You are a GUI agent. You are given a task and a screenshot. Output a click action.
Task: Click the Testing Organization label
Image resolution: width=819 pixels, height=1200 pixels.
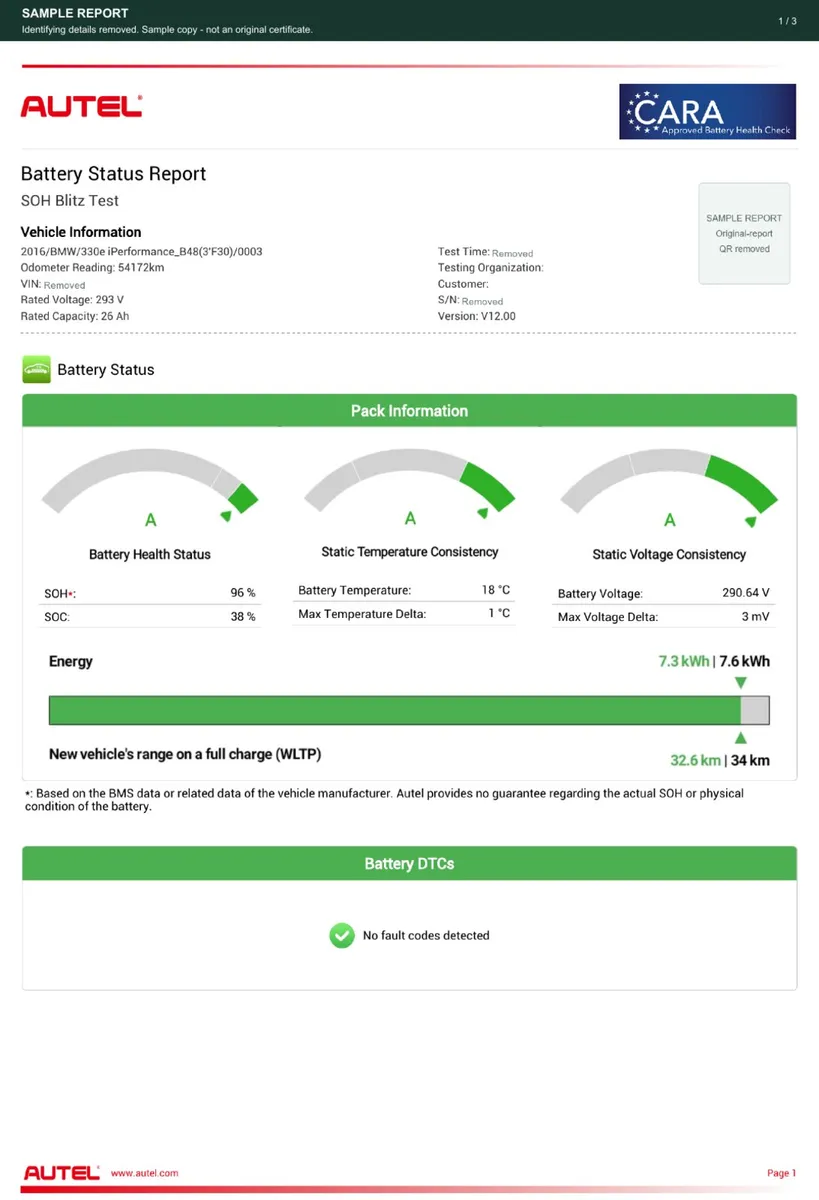490,268
